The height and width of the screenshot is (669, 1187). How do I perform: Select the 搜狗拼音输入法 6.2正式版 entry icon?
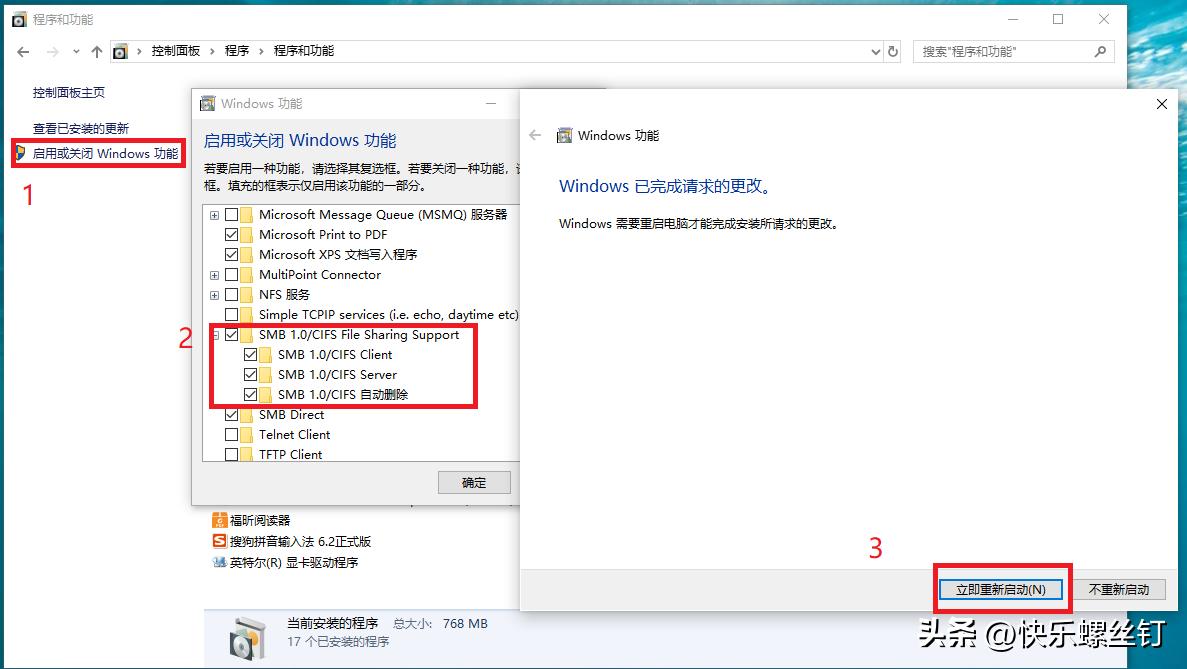[x=220, y=541]
